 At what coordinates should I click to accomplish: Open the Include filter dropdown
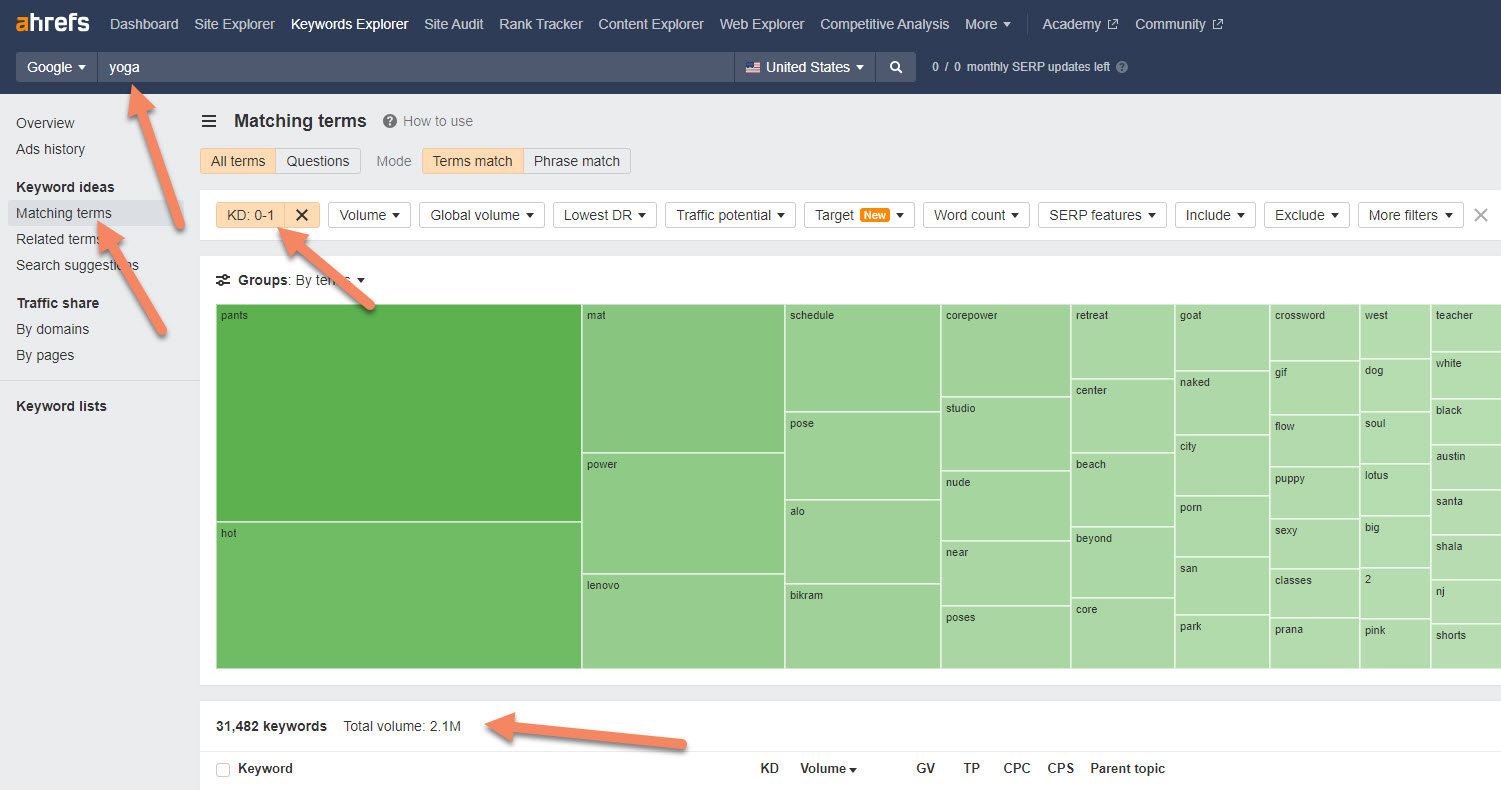[1215, 215]
